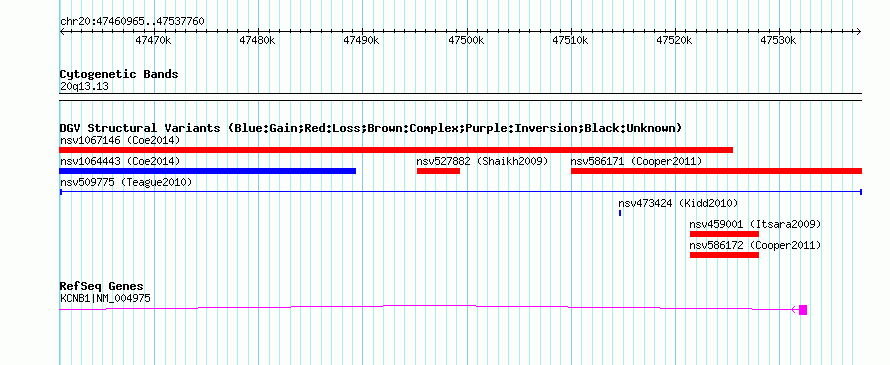Open the nsv1064443 (Coe2014) label
The height and width of the screenshot is (365, 890).
pyautogui.click(x=120, y=161)
